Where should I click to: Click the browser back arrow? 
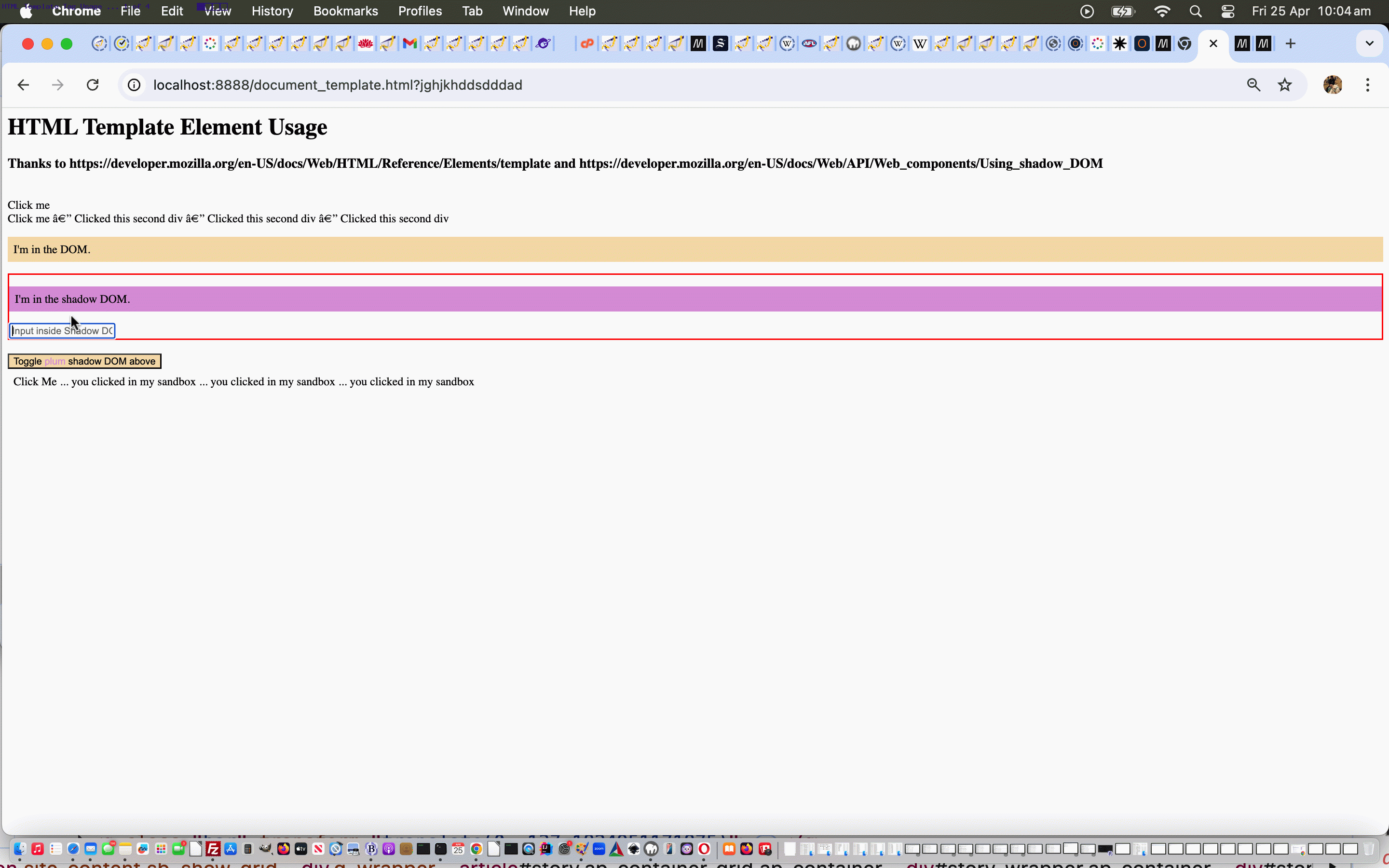tap(23, 85)
